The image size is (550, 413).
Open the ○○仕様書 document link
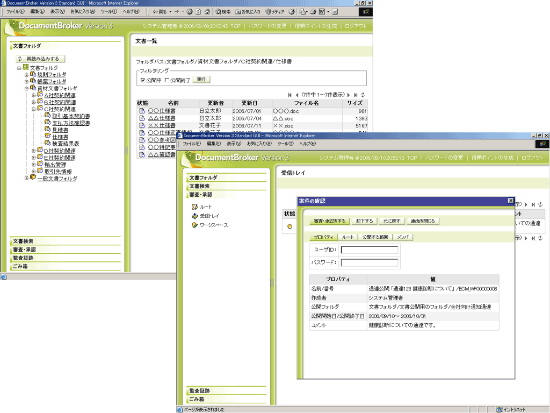coord(162,111)
